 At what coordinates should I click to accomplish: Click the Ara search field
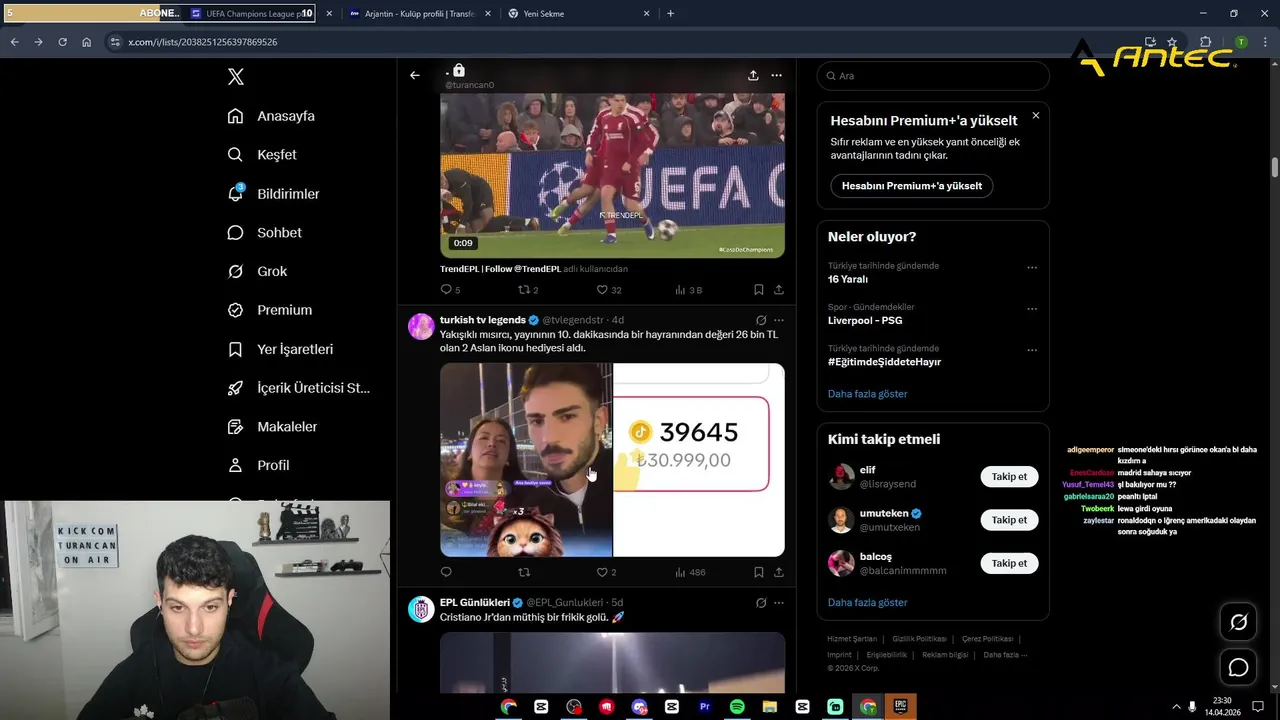pyautogui.click(x=933, y=76)
